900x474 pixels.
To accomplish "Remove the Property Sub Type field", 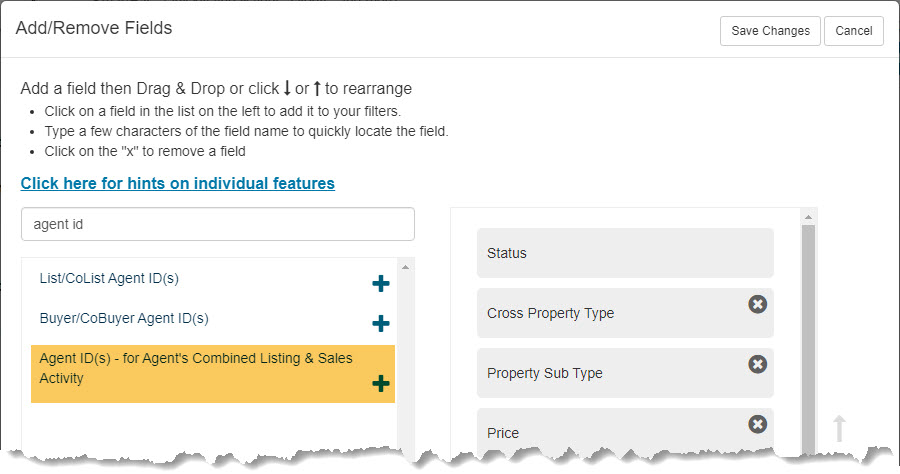I will pos(757,364).
